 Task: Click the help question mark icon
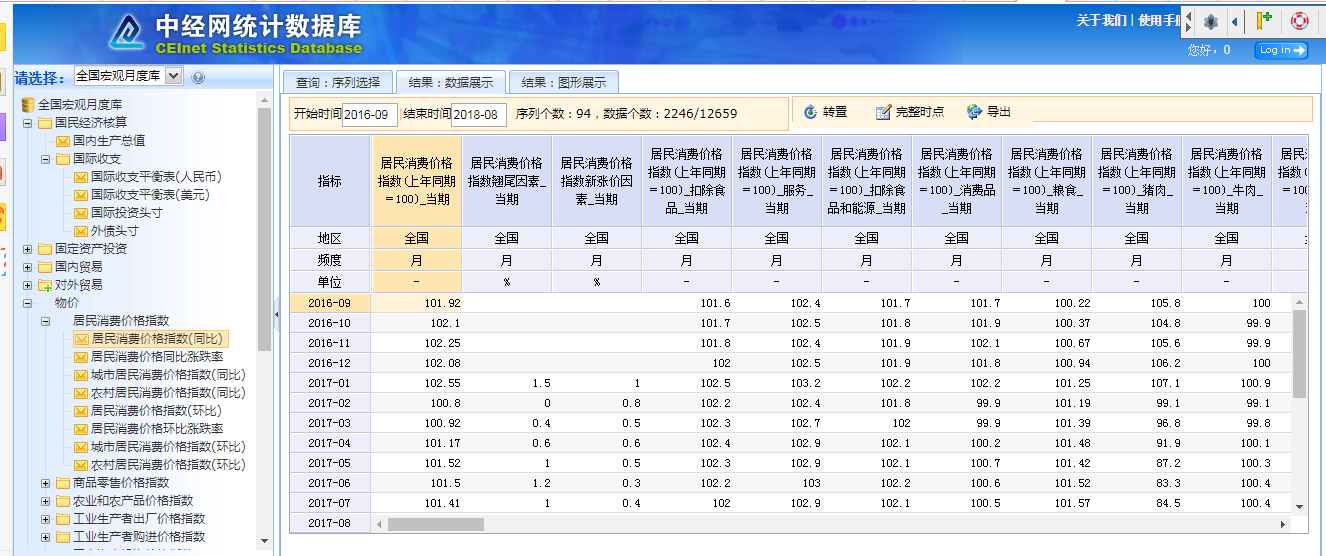tap(198, 77)
